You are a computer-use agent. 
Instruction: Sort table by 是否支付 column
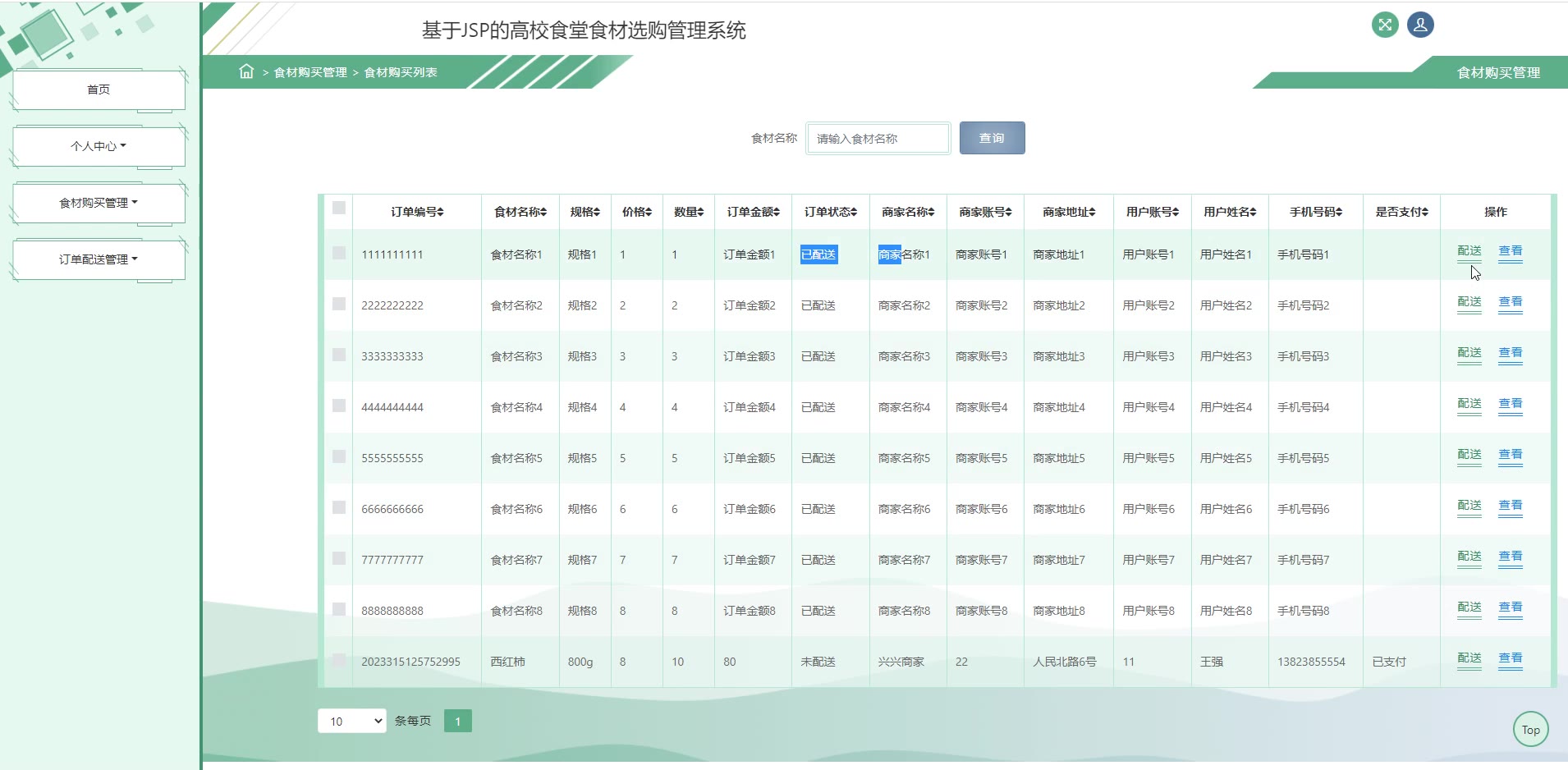pyautogui.click(x=1425, y=212)
